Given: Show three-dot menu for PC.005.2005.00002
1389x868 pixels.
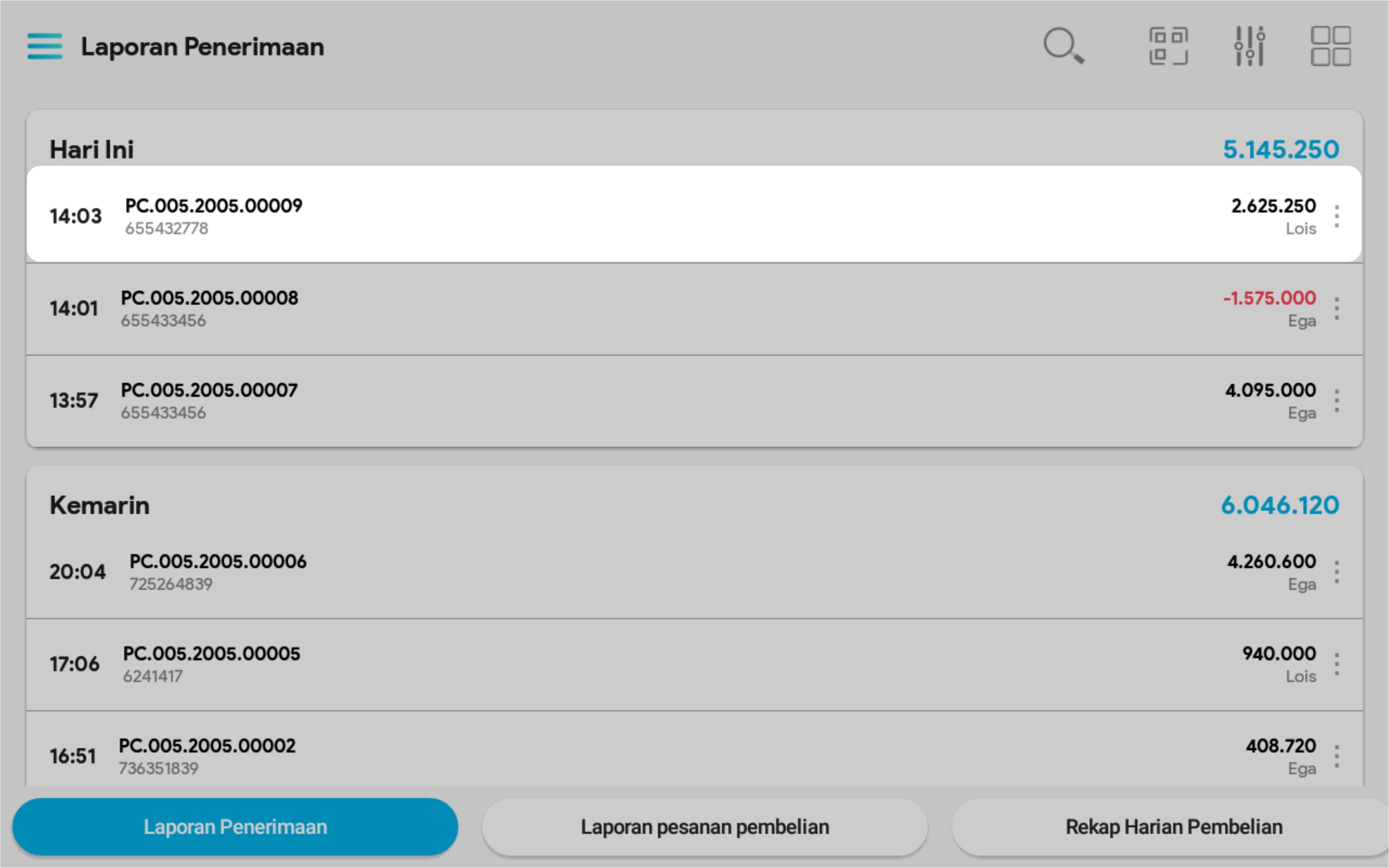Looking at the screenshot, I should click(x=1337, y=756).
